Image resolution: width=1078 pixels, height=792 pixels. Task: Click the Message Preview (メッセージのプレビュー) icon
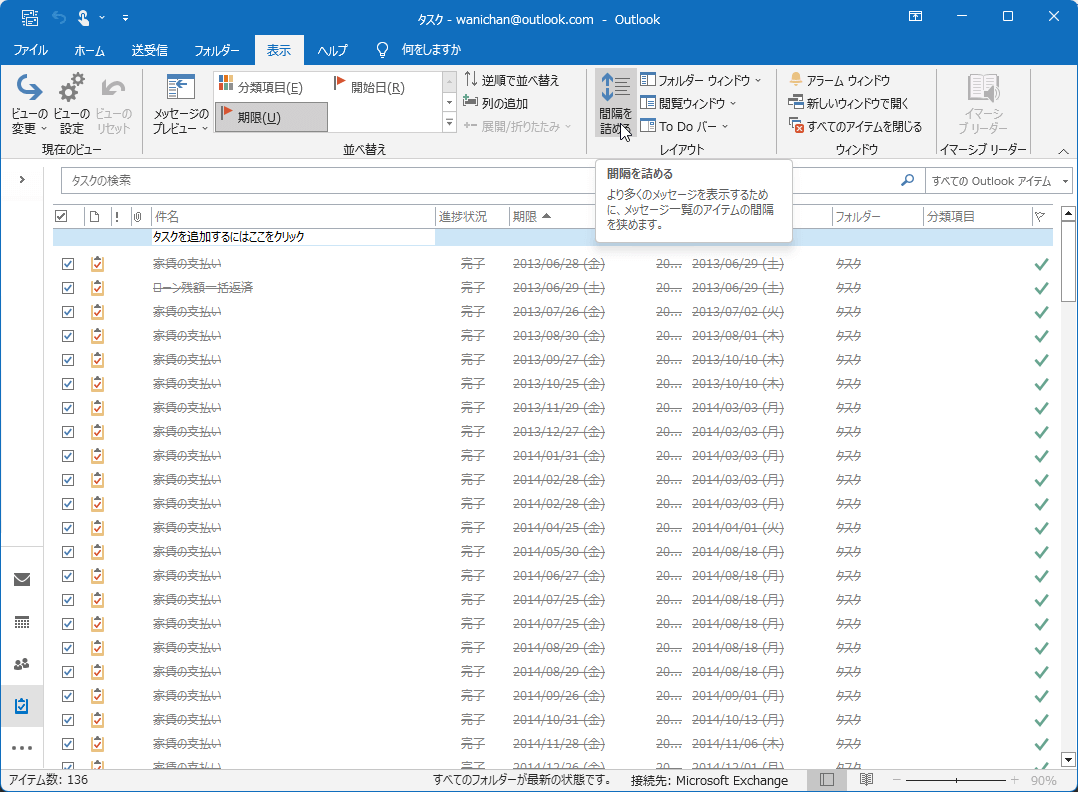(x=181, y=90)
